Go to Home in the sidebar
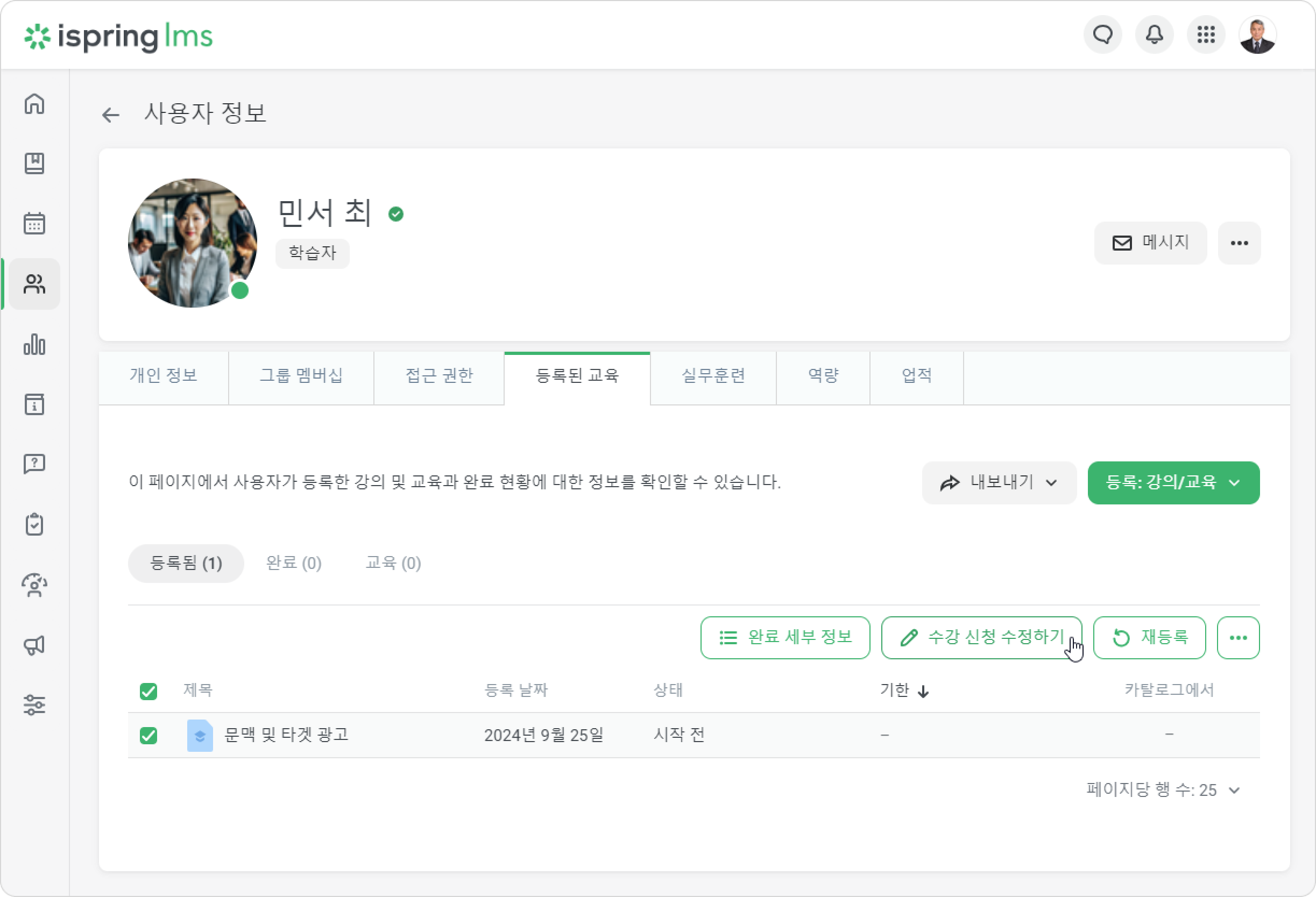The height and width of the screenshot is (897, 1316). tap(34, 104)
